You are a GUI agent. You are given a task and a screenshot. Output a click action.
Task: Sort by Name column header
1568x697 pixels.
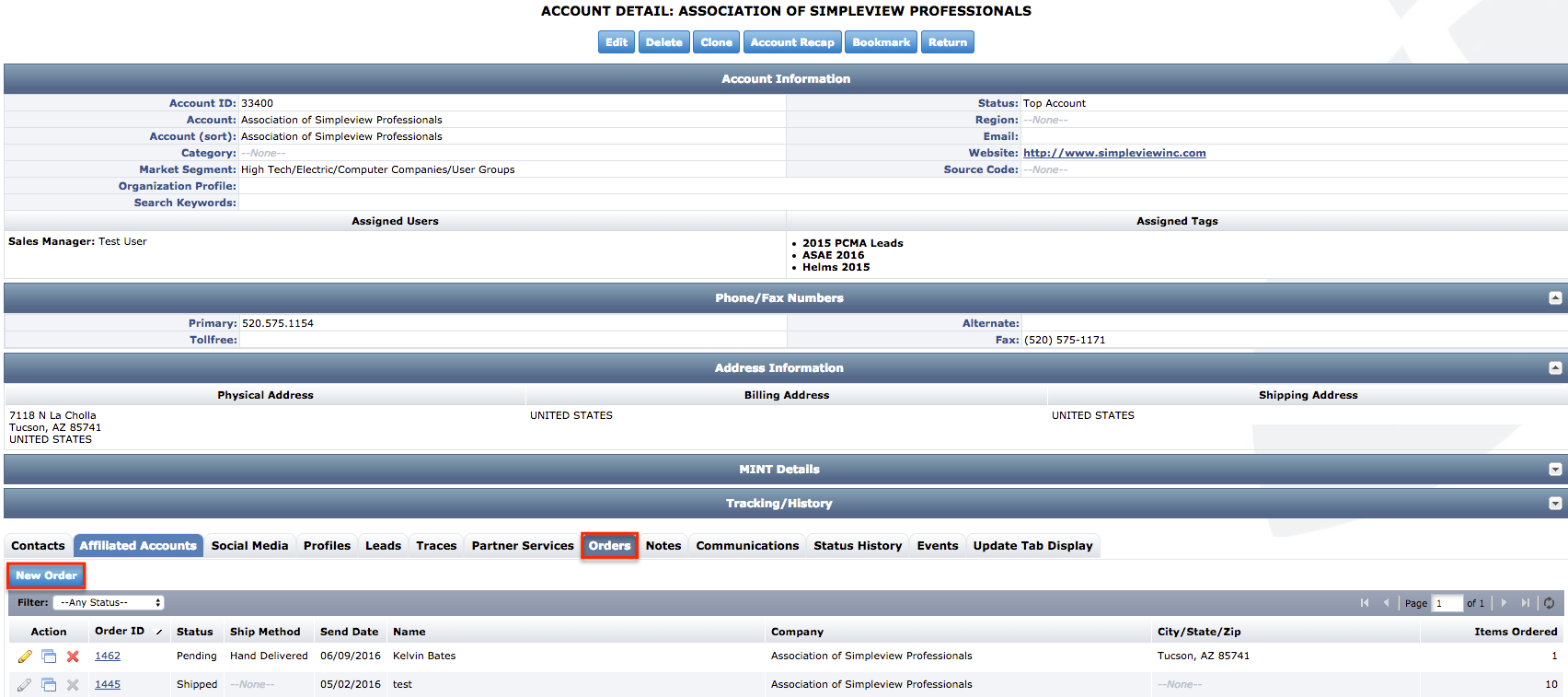coord(409,633)
